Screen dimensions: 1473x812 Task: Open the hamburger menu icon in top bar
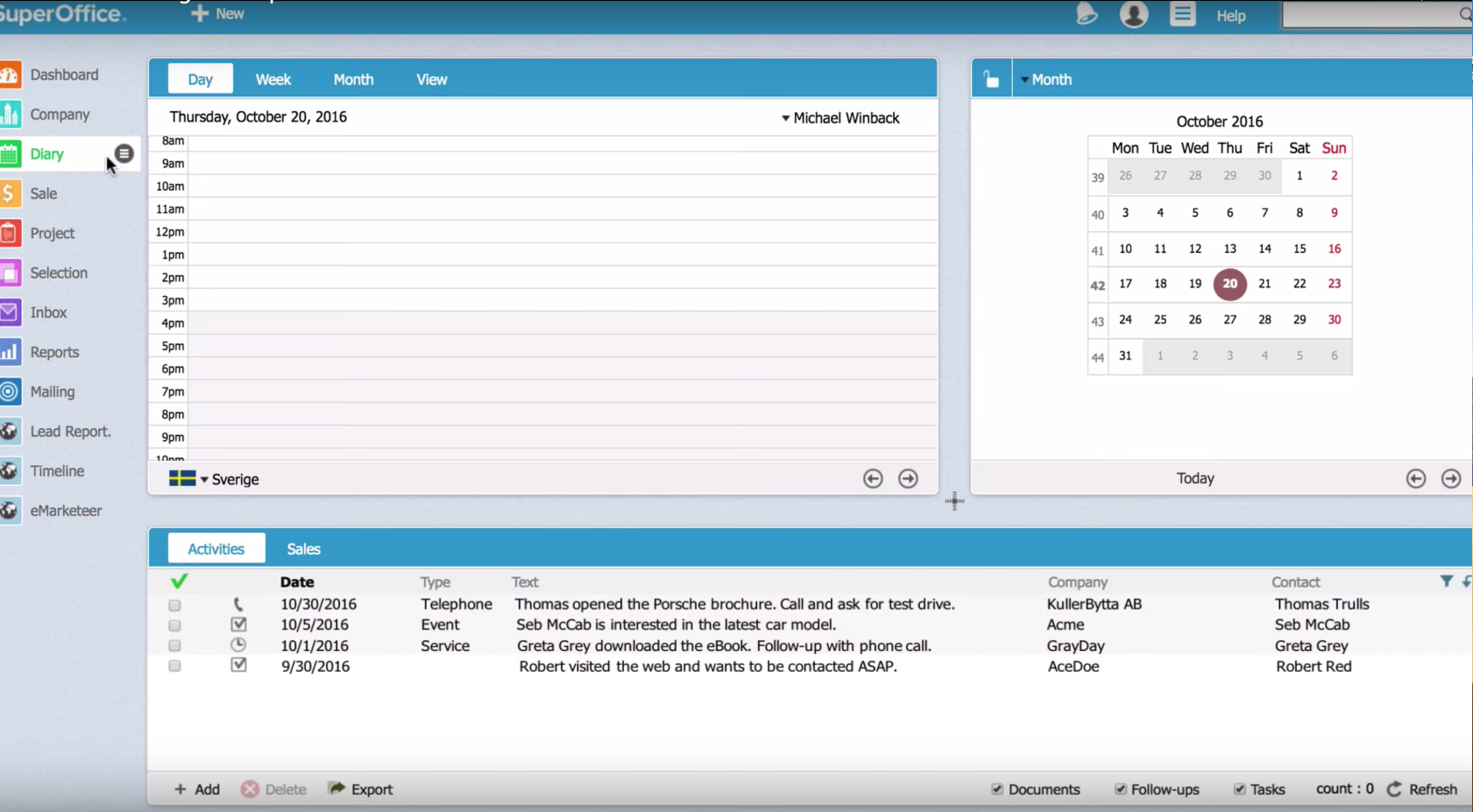tap(1182, 14)
